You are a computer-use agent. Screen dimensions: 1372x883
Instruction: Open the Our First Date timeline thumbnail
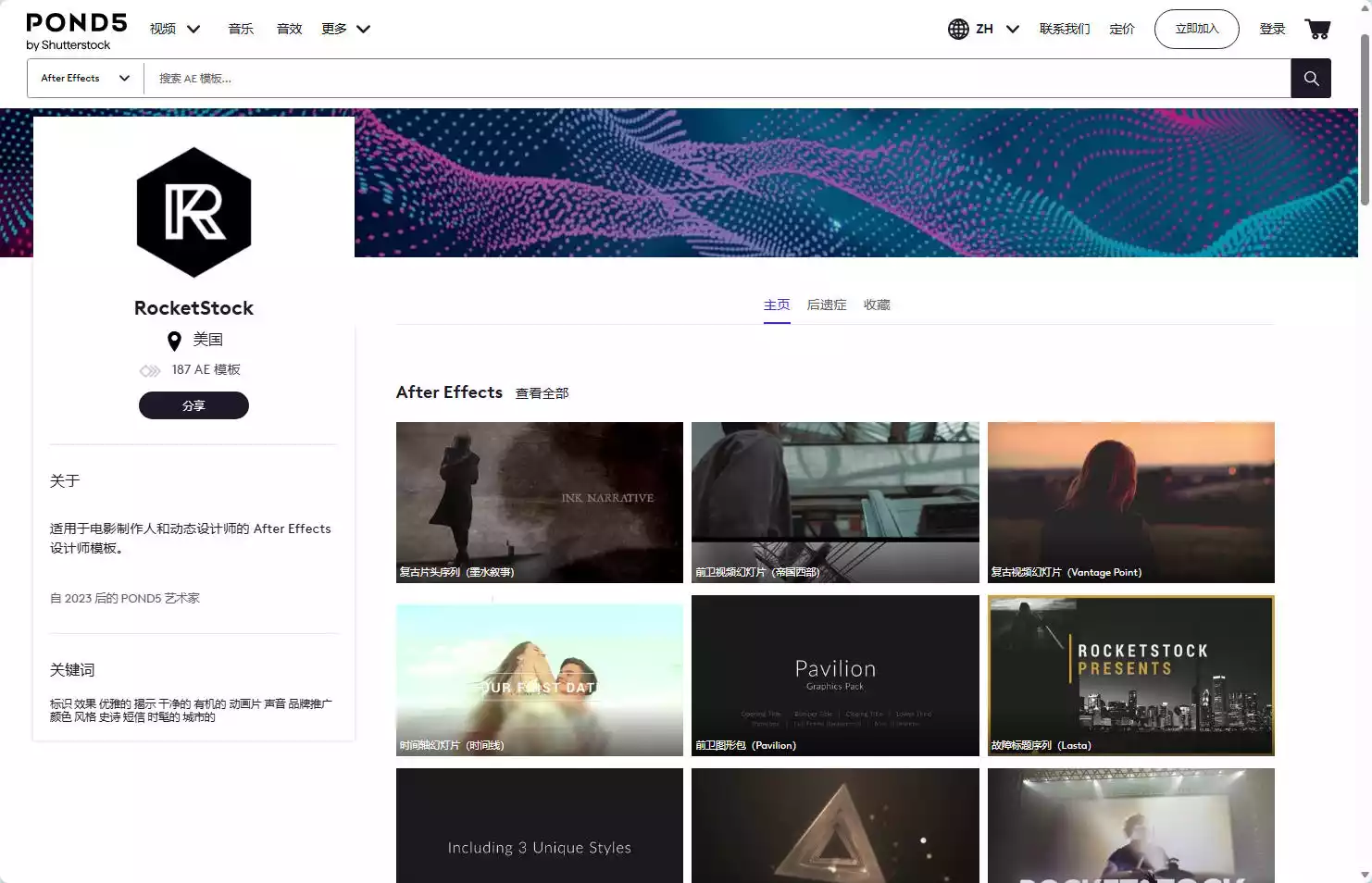click(x=540, y=676)
